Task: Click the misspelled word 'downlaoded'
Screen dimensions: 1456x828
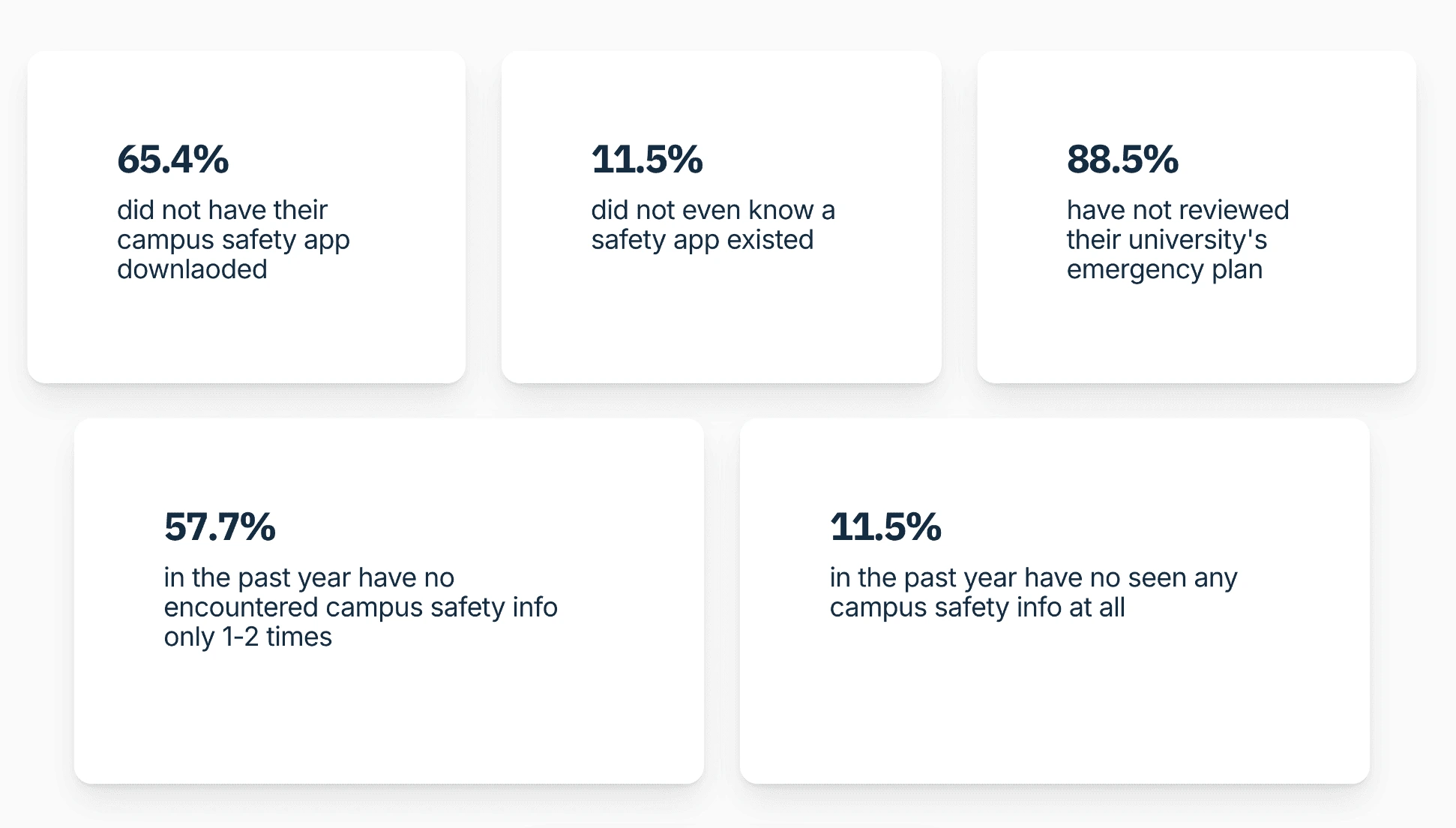Action: [192, 269]
